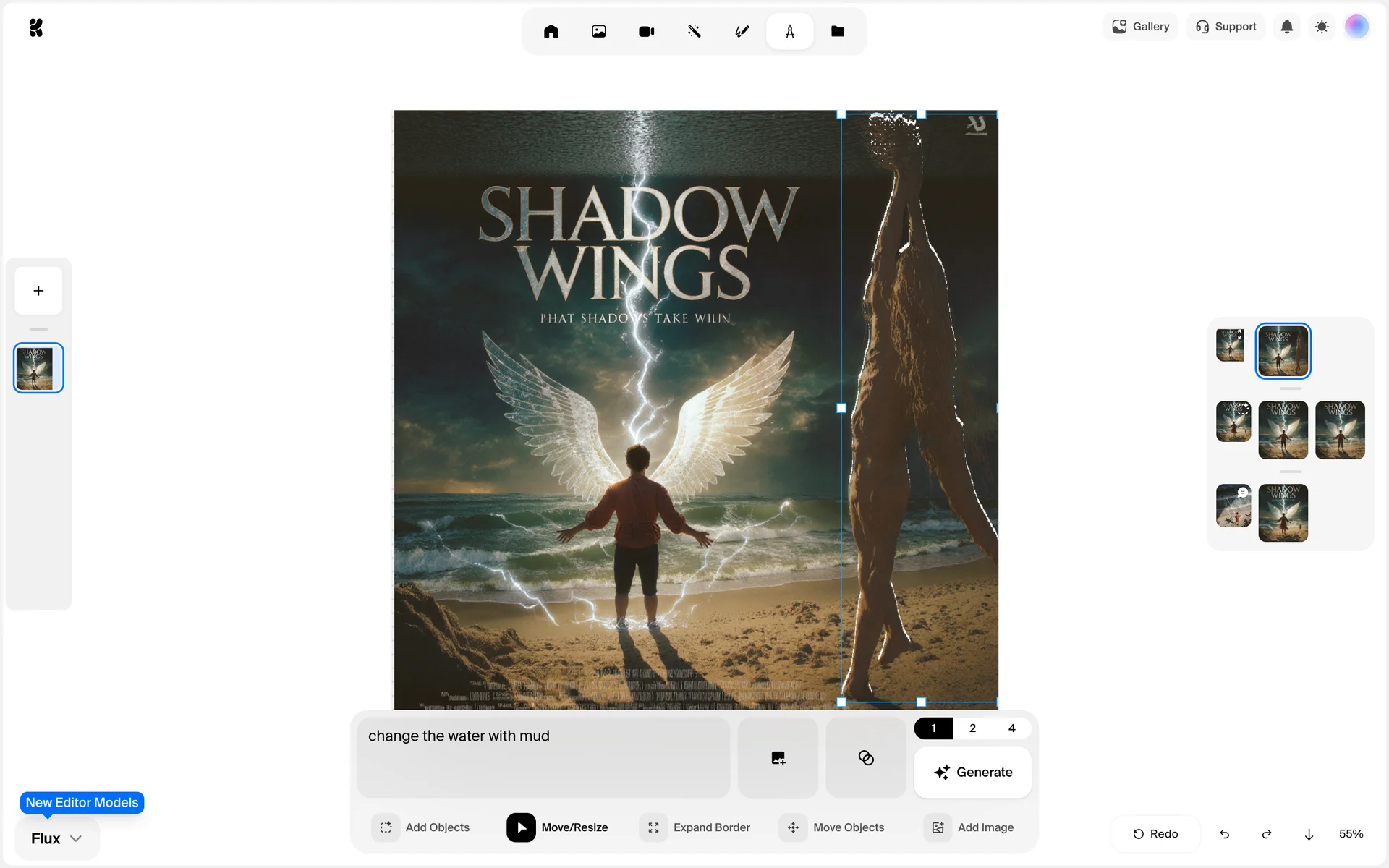Open the zoom level 55% menu
The width and height of the screenshot is (1389, 868).
click(1351, 834)
